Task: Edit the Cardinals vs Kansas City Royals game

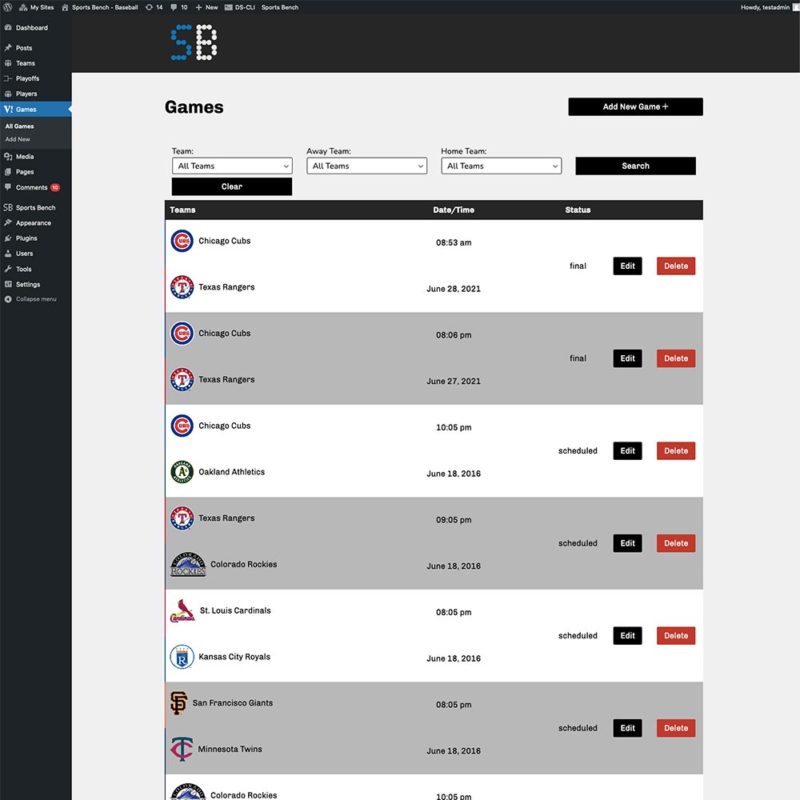Action: click(x=628, y=635)
